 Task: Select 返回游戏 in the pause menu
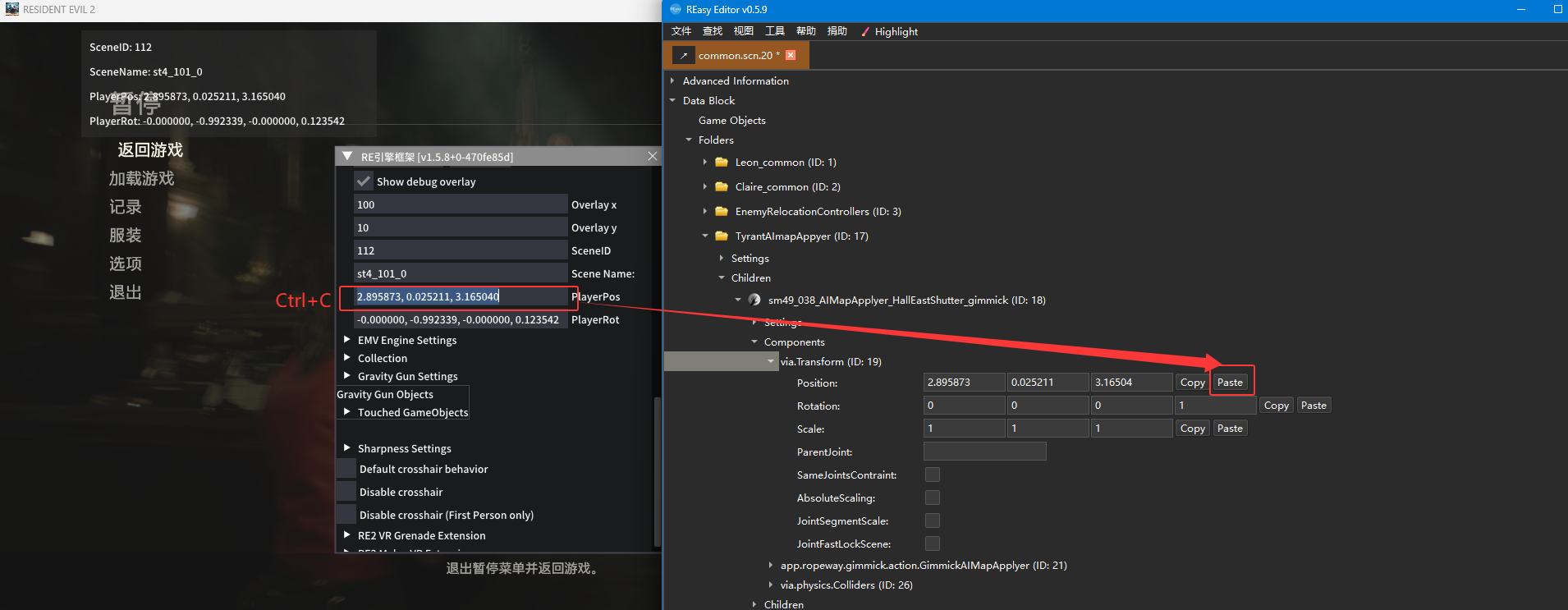coord(150,149)
